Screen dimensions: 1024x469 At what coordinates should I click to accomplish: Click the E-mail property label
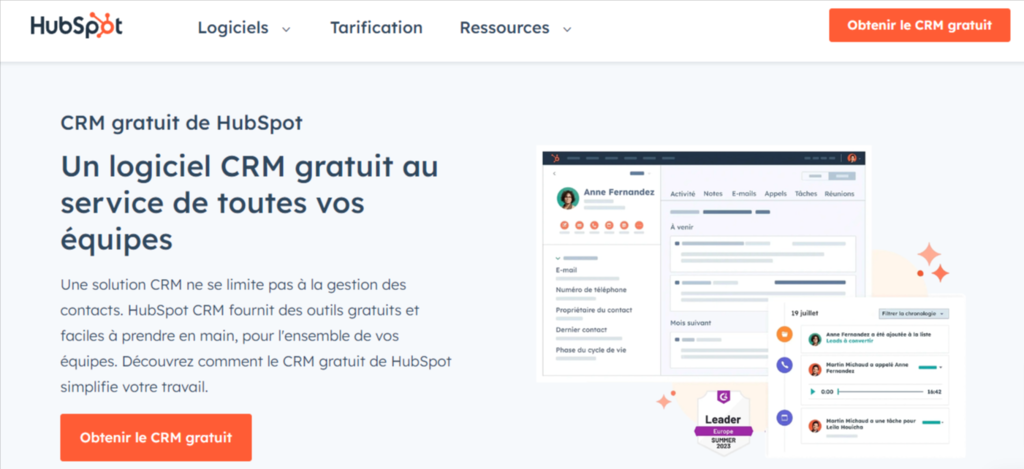(x=566, y=270)
